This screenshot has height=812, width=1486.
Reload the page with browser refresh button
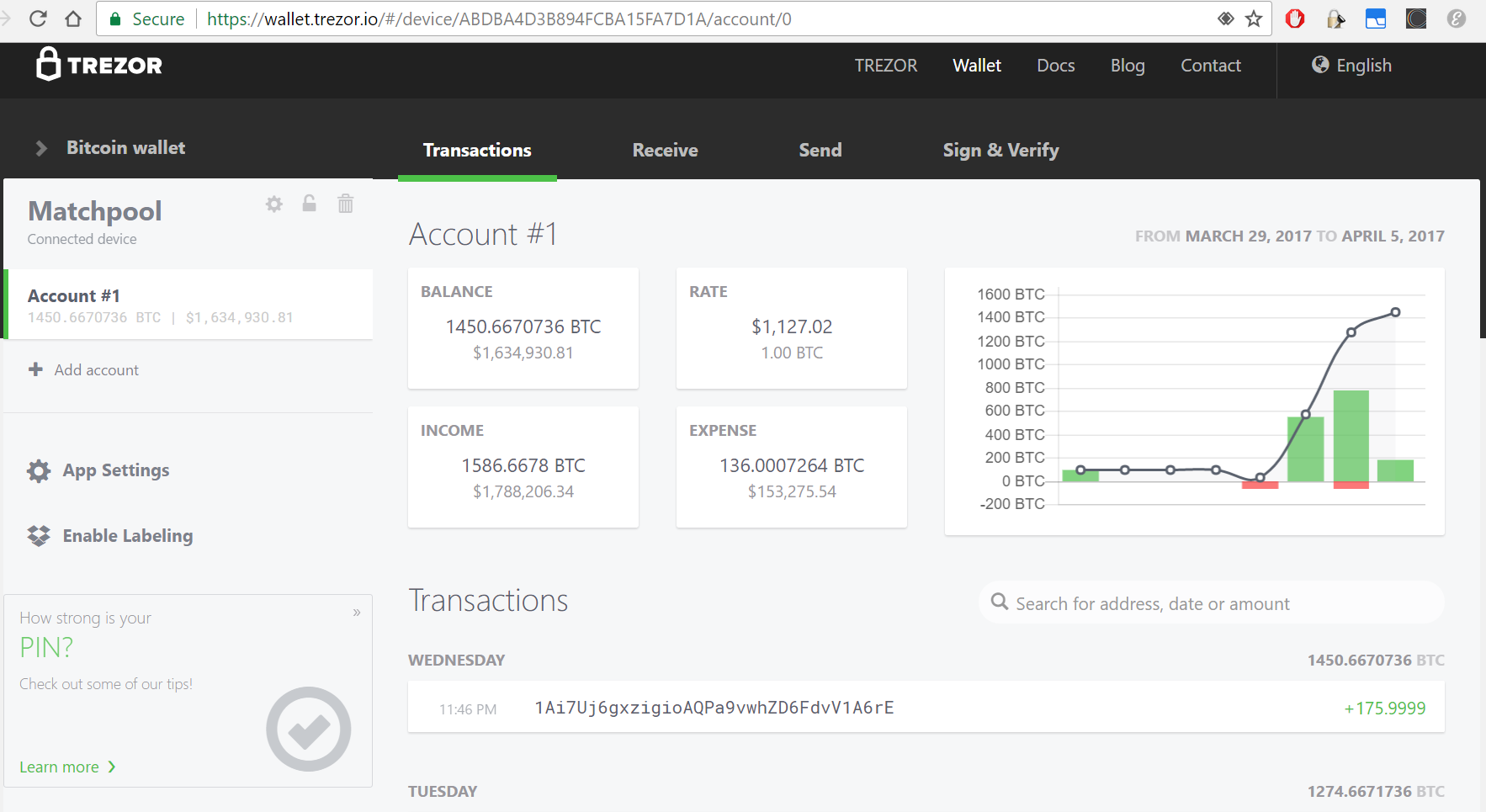click(x=38, y=19)
